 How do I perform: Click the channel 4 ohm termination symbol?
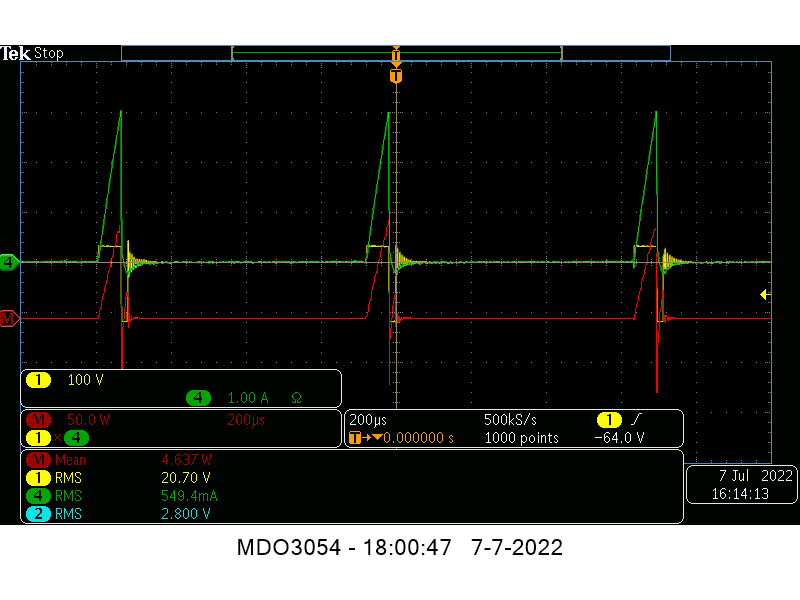(296, 398)
